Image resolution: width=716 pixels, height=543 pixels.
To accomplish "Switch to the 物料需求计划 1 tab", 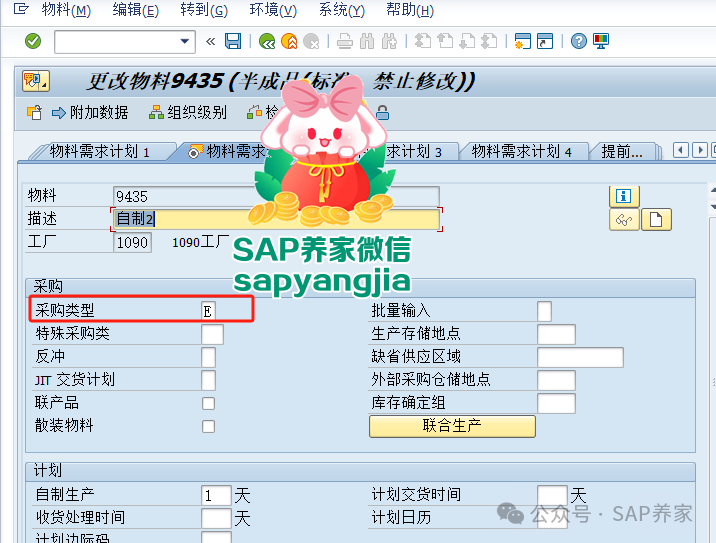I will (x=100, y=152).
